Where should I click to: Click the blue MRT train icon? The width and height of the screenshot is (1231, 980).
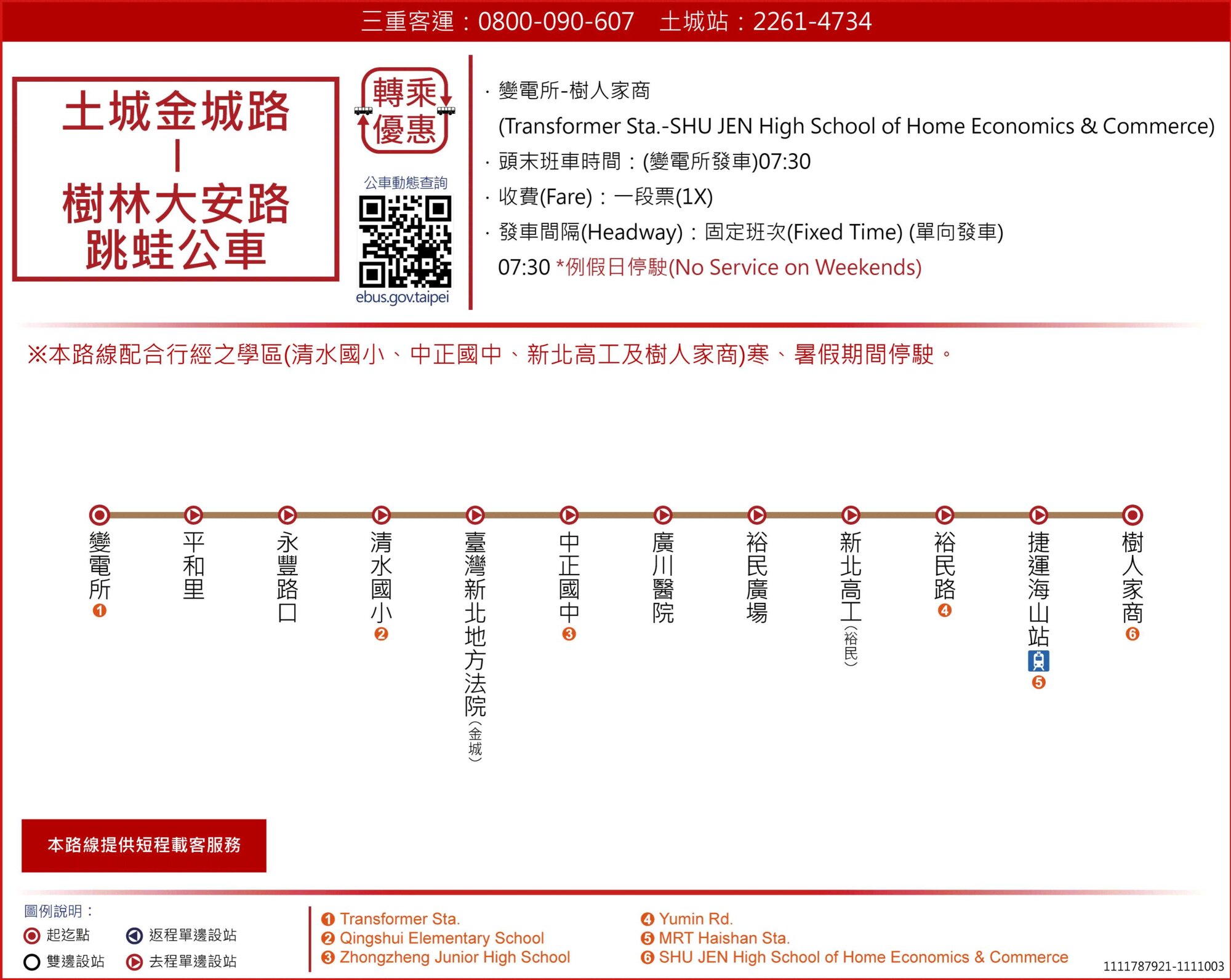[1038, 661]
